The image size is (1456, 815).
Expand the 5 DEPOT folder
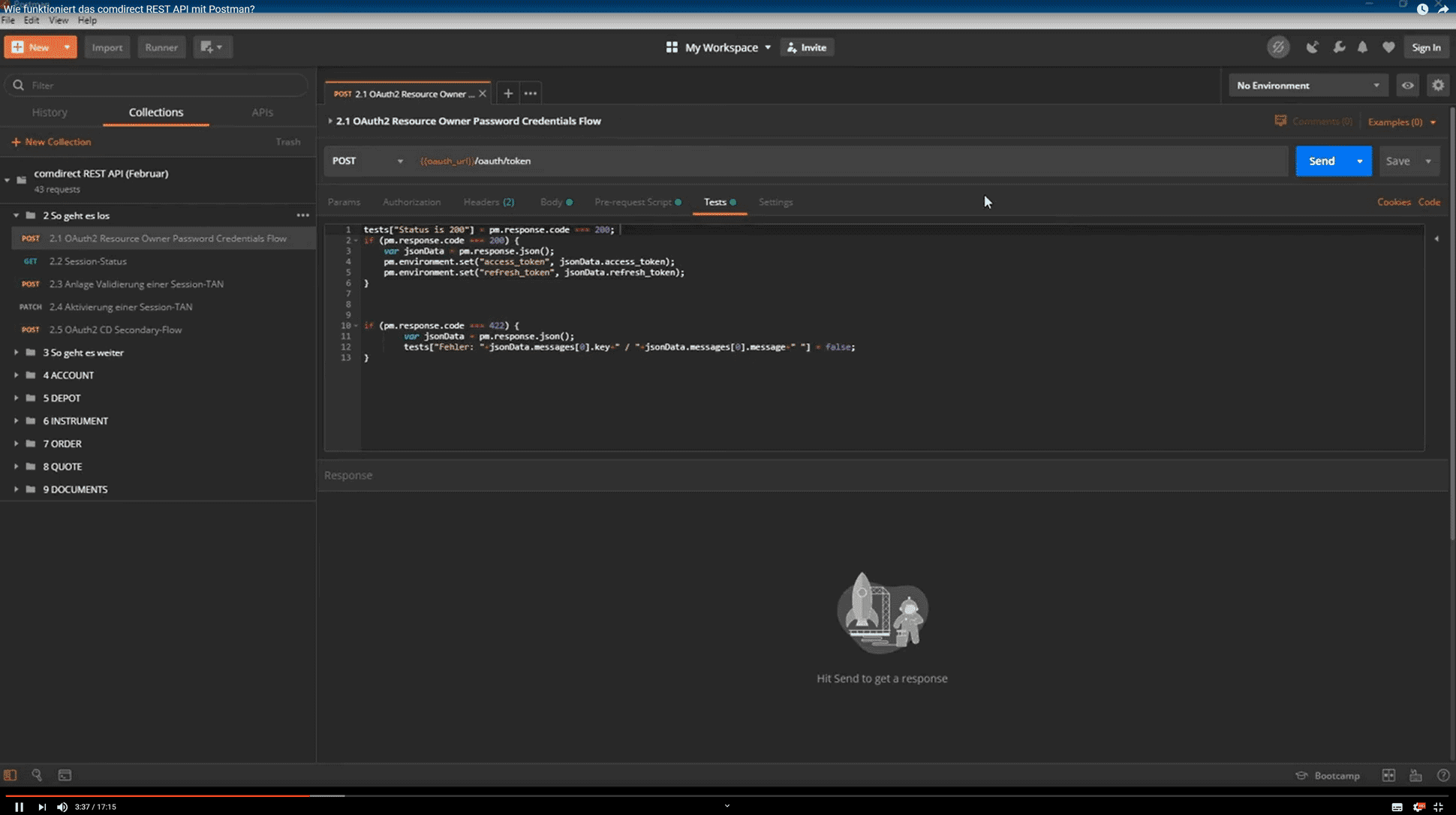coord(16,398)
